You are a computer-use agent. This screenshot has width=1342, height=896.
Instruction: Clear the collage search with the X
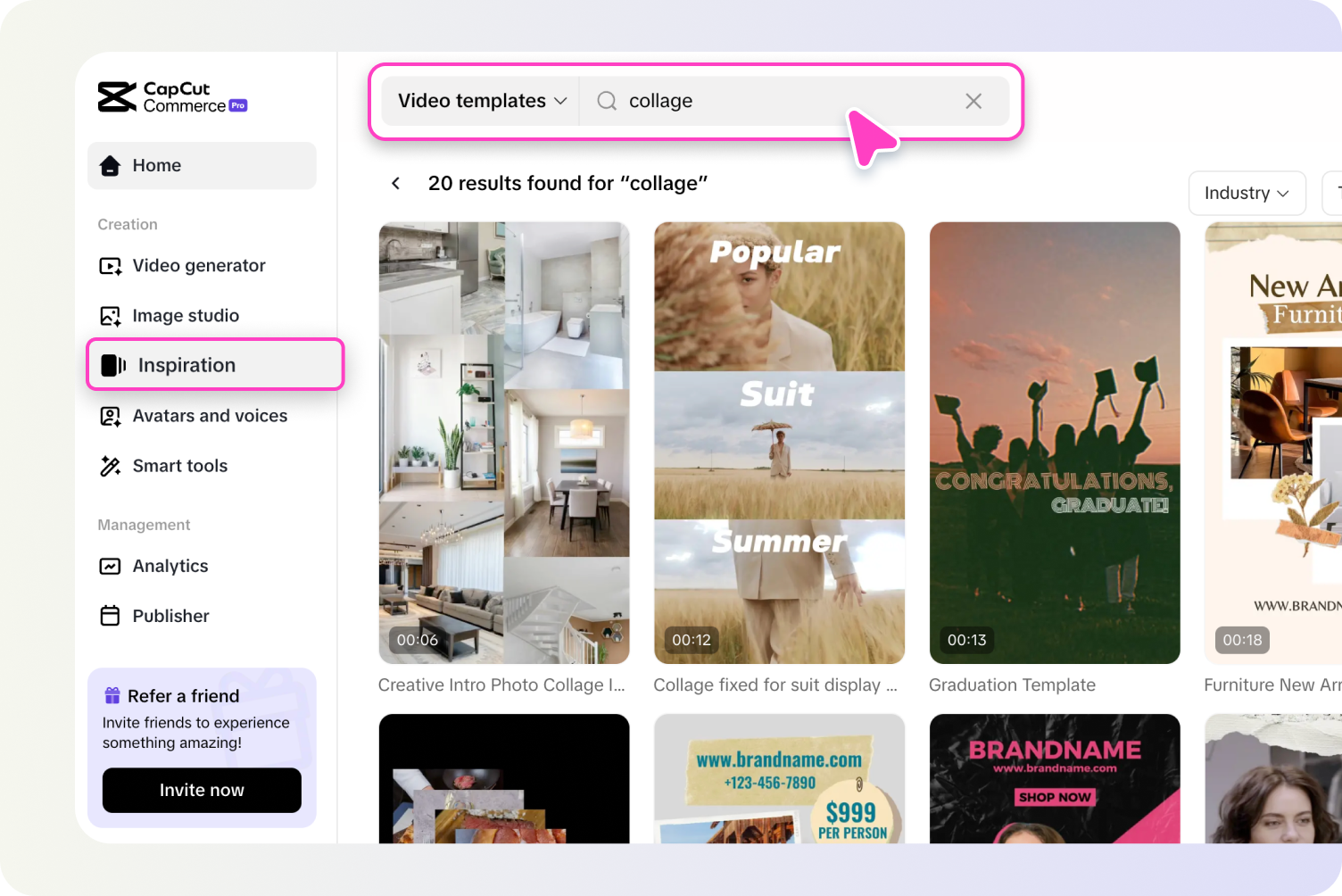click(x=973, y=101)
